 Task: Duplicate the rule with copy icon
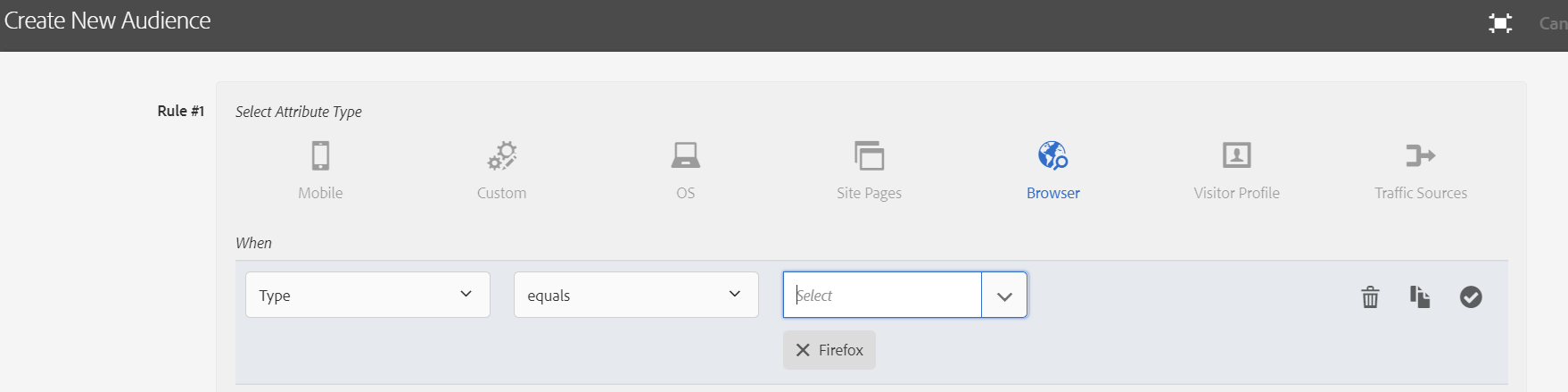pos(1420,296)
